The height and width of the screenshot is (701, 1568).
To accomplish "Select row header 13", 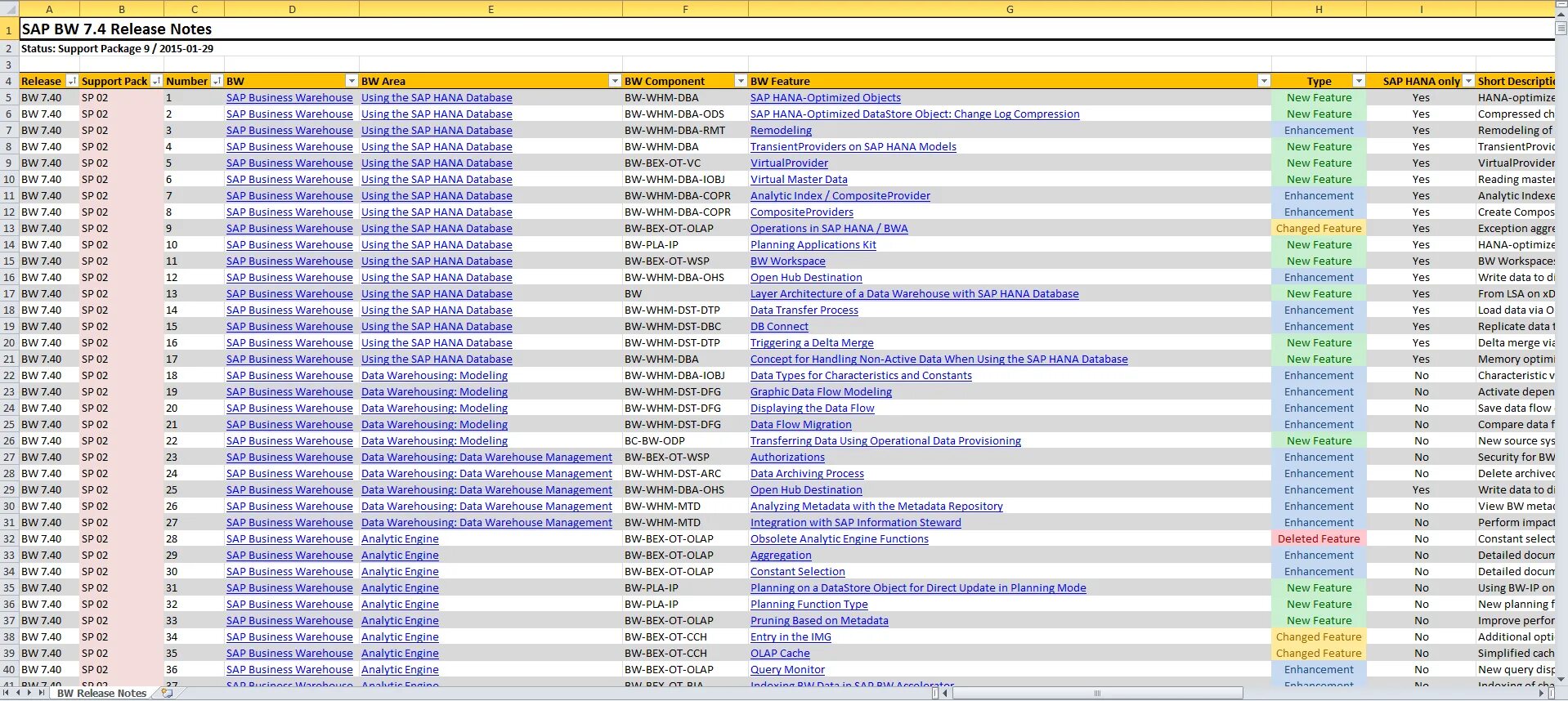I will click(x=9, y=228).
